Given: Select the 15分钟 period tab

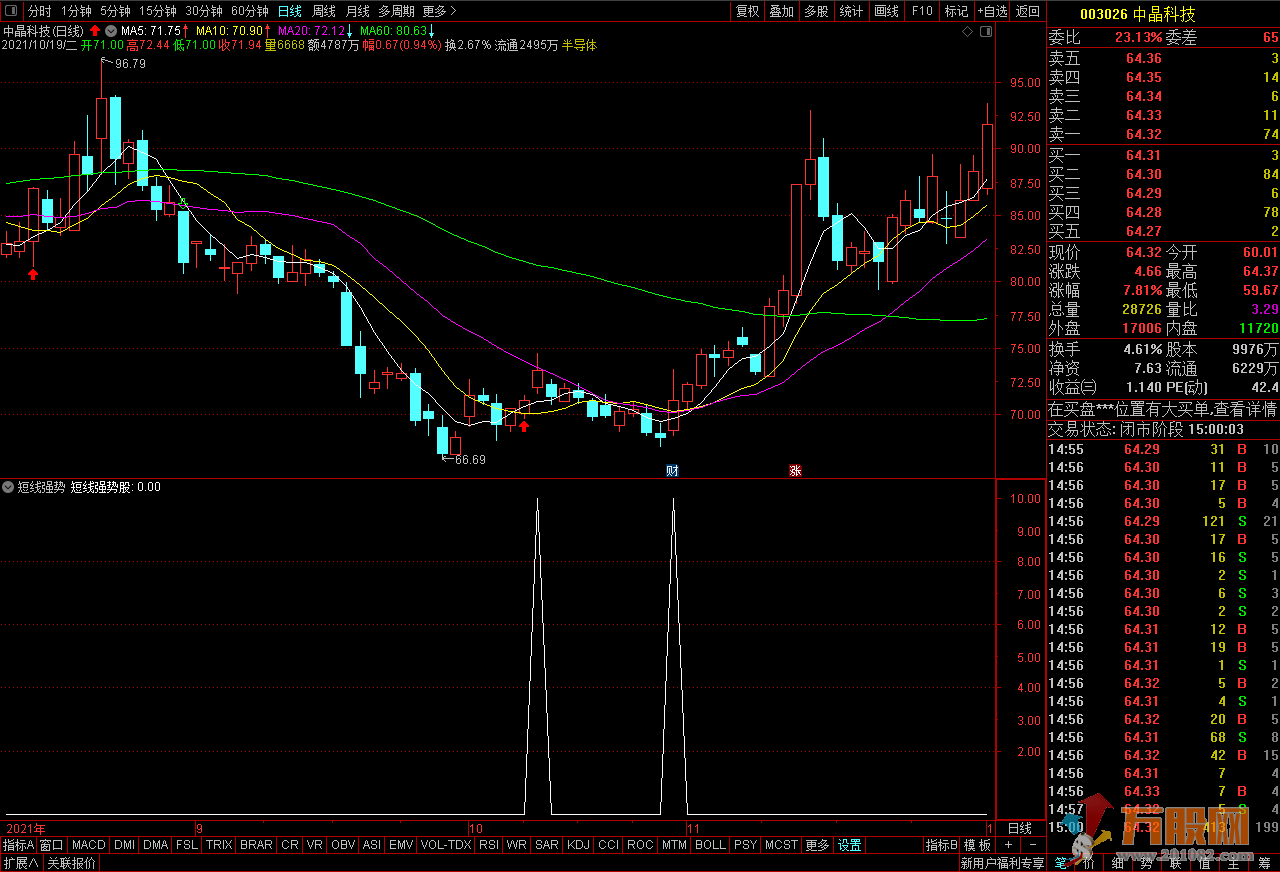Looking at the screenshot, I should coord(157,11).
